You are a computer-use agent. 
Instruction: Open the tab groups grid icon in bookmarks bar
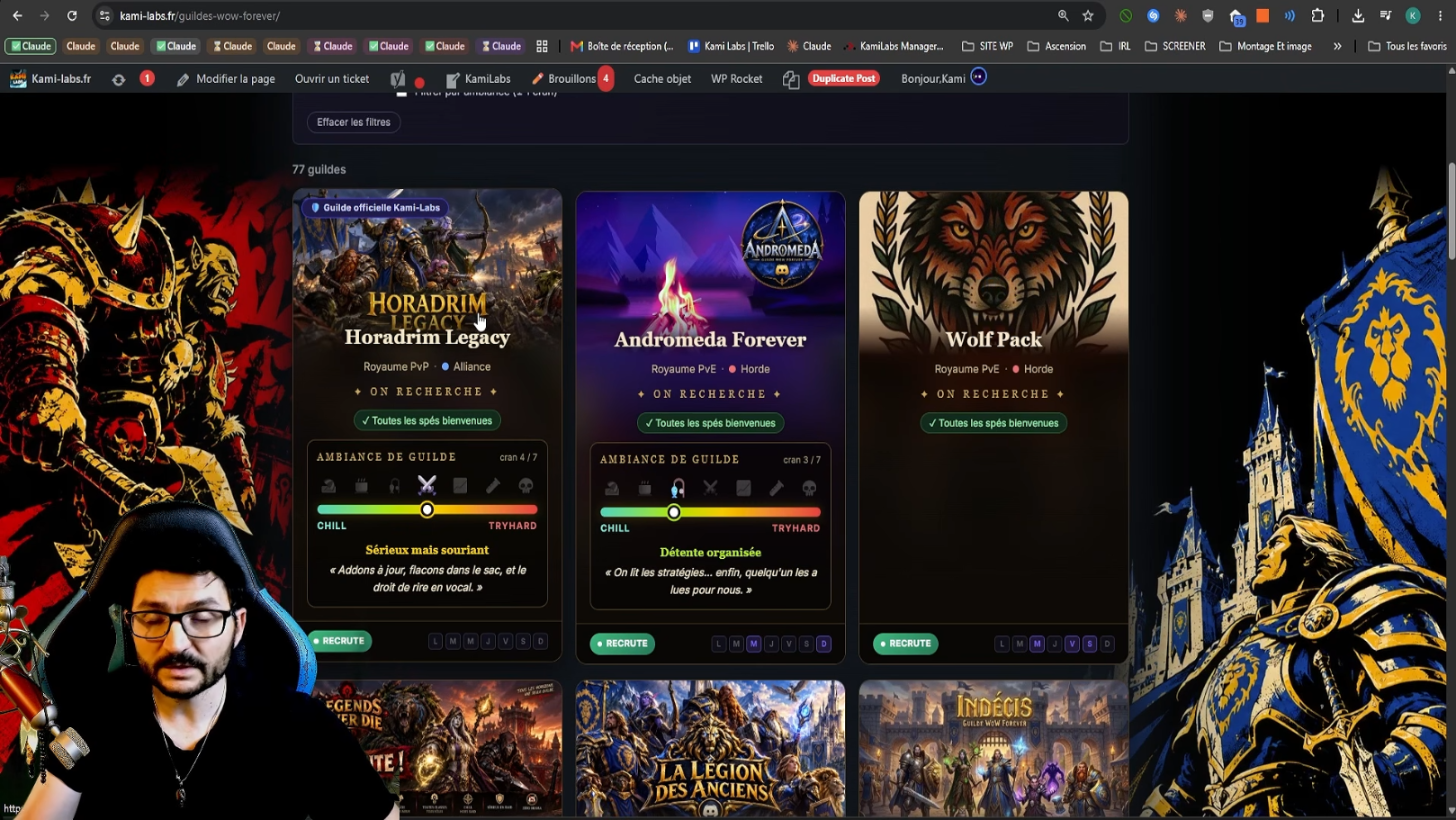(542, 46)
